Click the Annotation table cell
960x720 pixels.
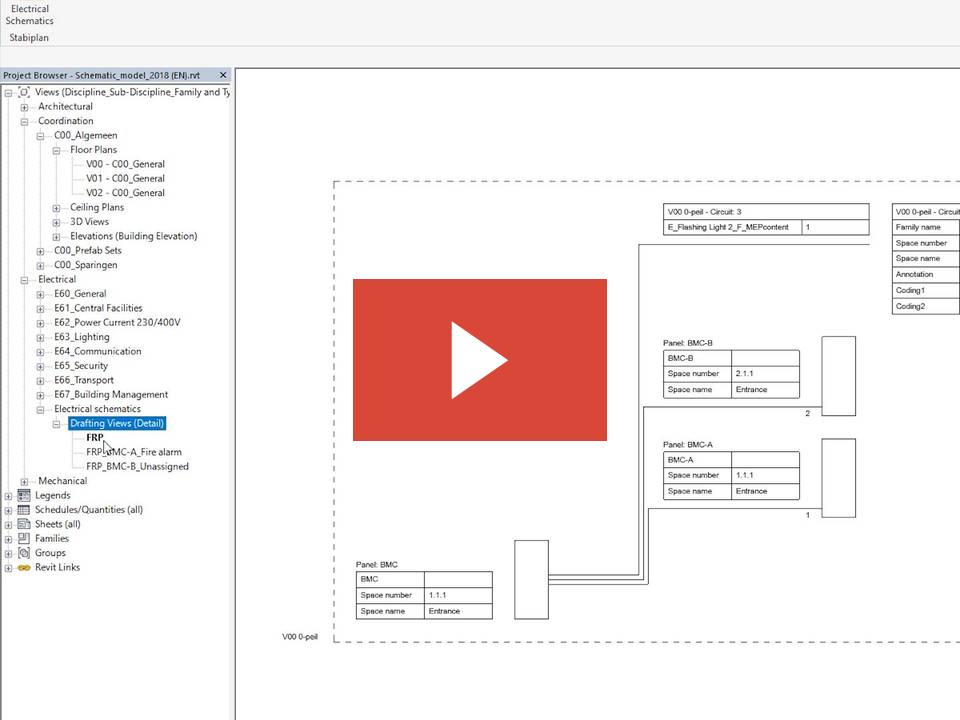(x=926, y=274)
